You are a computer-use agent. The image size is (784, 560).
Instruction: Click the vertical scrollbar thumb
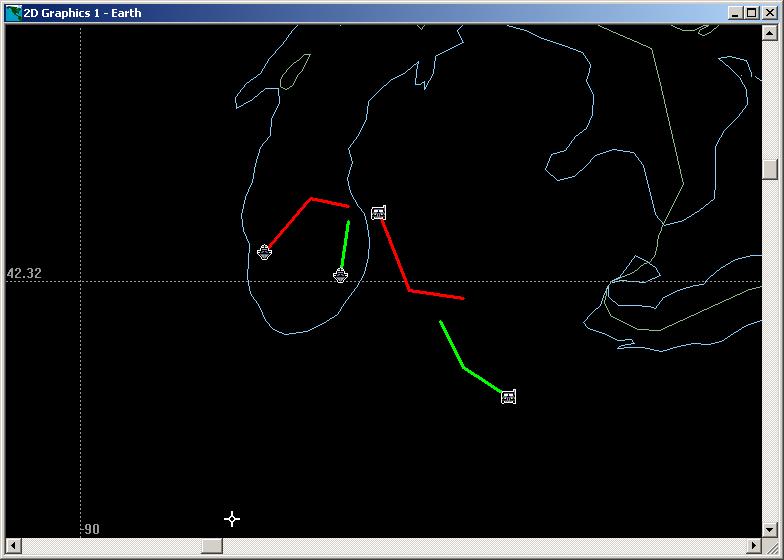point(769,168)
